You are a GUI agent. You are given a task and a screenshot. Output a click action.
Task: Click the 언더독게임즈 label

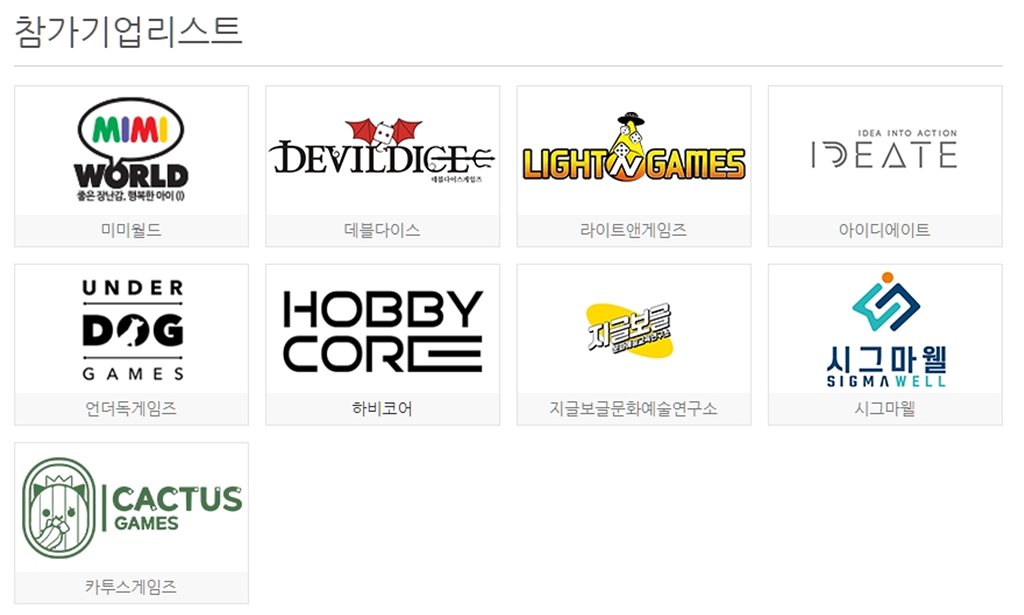coord(131,409)
